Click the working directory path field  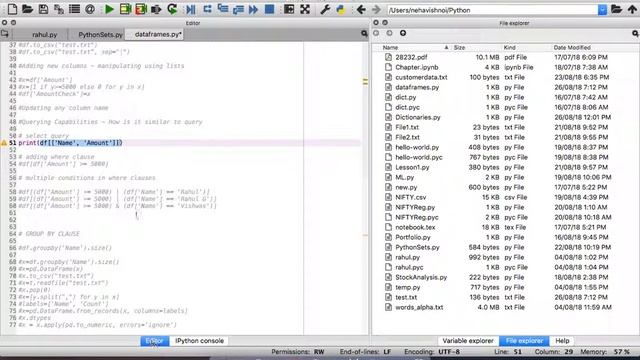tap(492, 10)
